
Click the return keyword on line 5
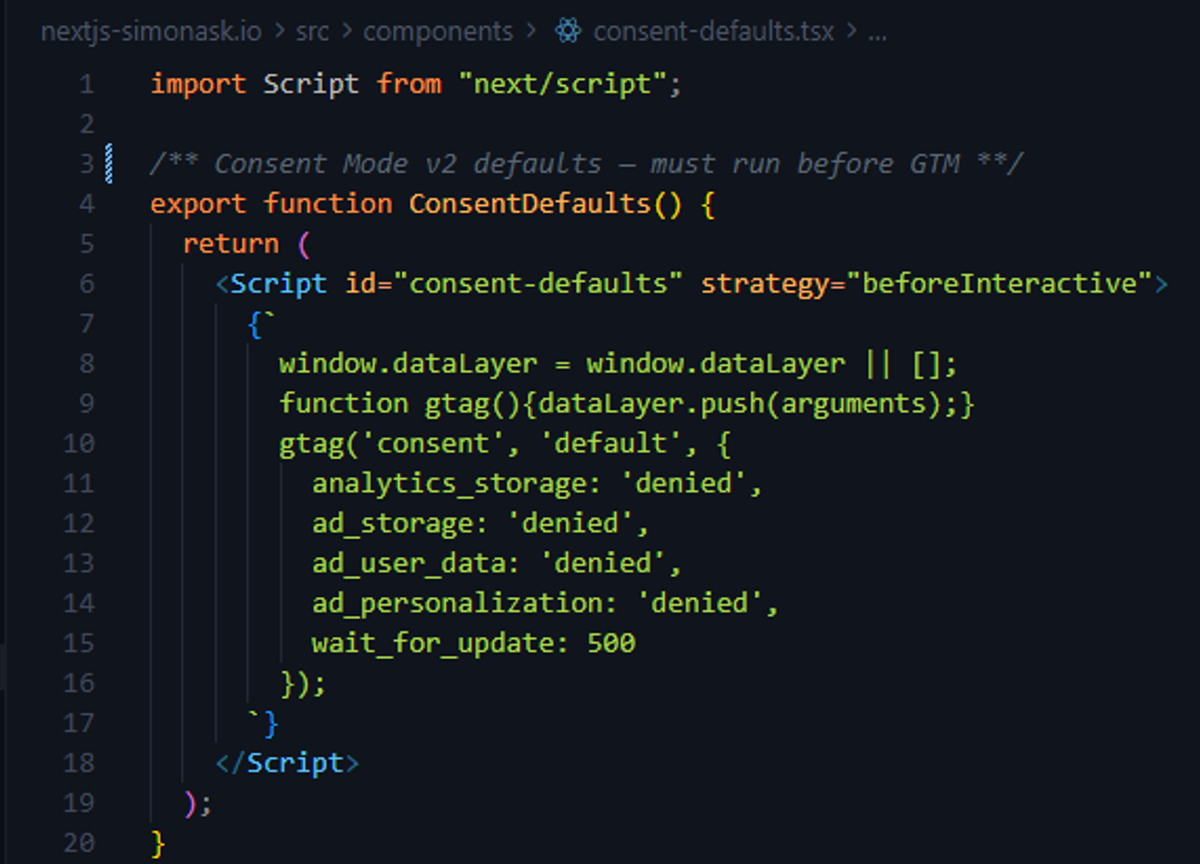pos(231,244)
